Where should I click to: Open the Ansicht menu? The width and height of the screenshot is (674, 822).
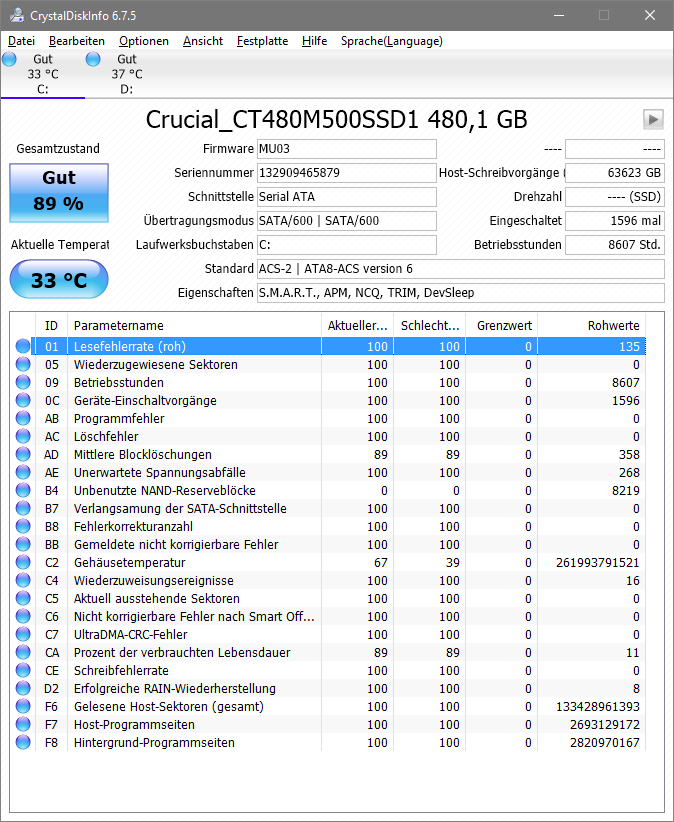(203, 41)
